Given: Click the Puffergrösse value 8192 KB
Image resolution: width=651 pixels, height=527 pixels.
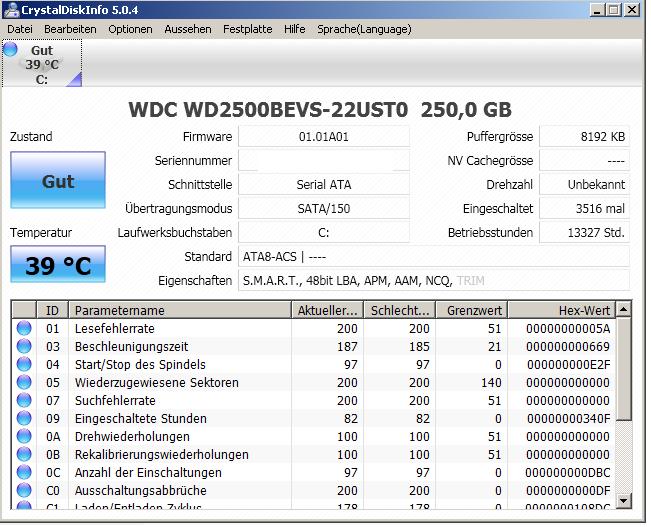Looking at the screenshot, I should [x=585, y=137].
